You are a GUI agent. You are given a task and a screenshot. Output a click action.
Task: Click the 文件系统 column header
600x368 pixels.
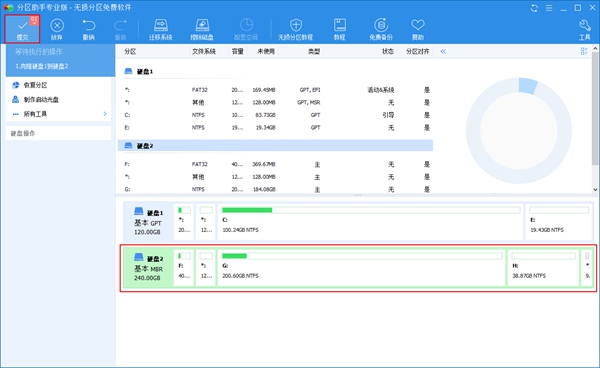(x=204, y=51)
